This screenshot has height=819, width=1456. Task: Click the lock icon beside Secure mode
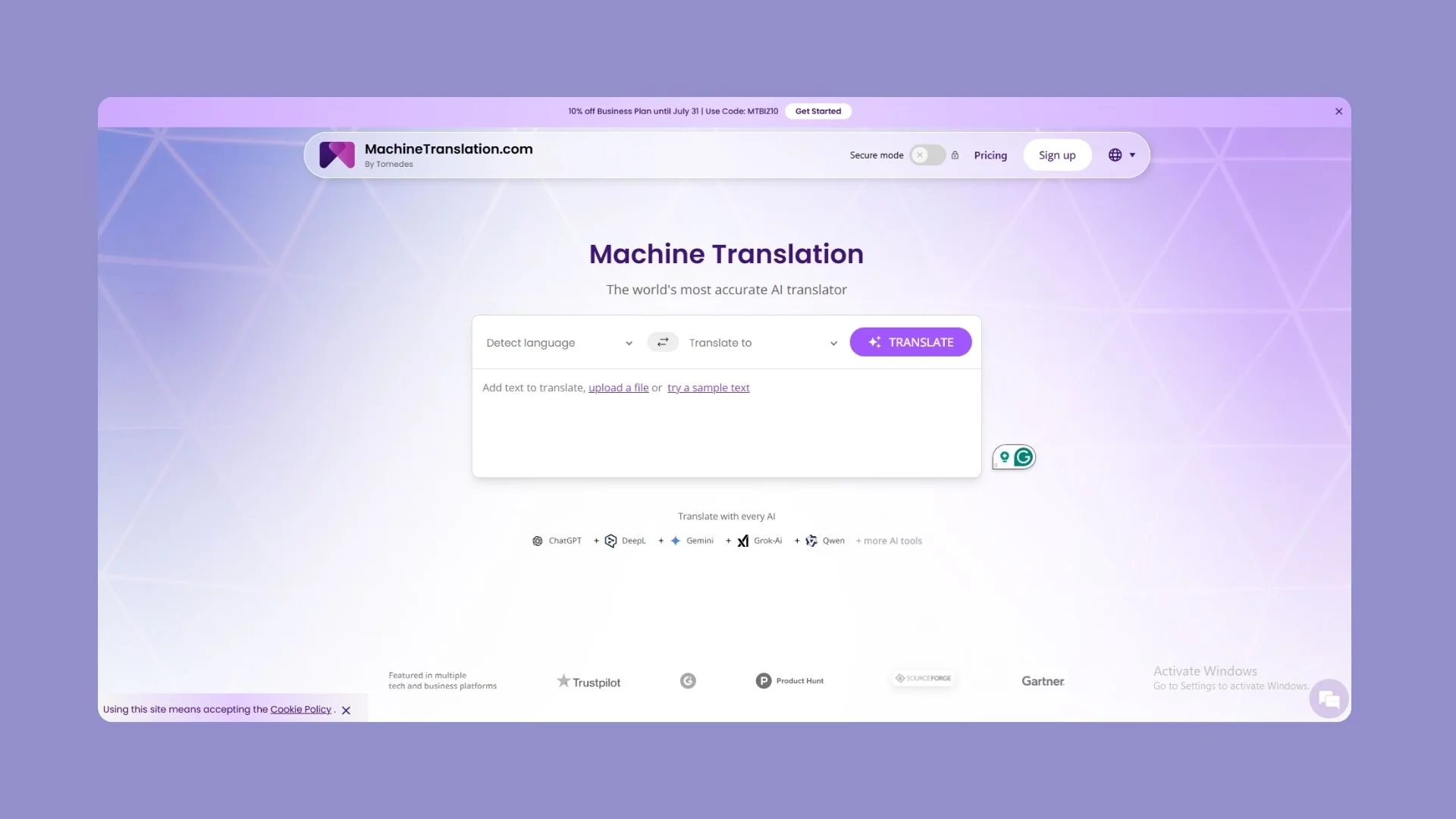pyautogui.click(x=955, y=155)
